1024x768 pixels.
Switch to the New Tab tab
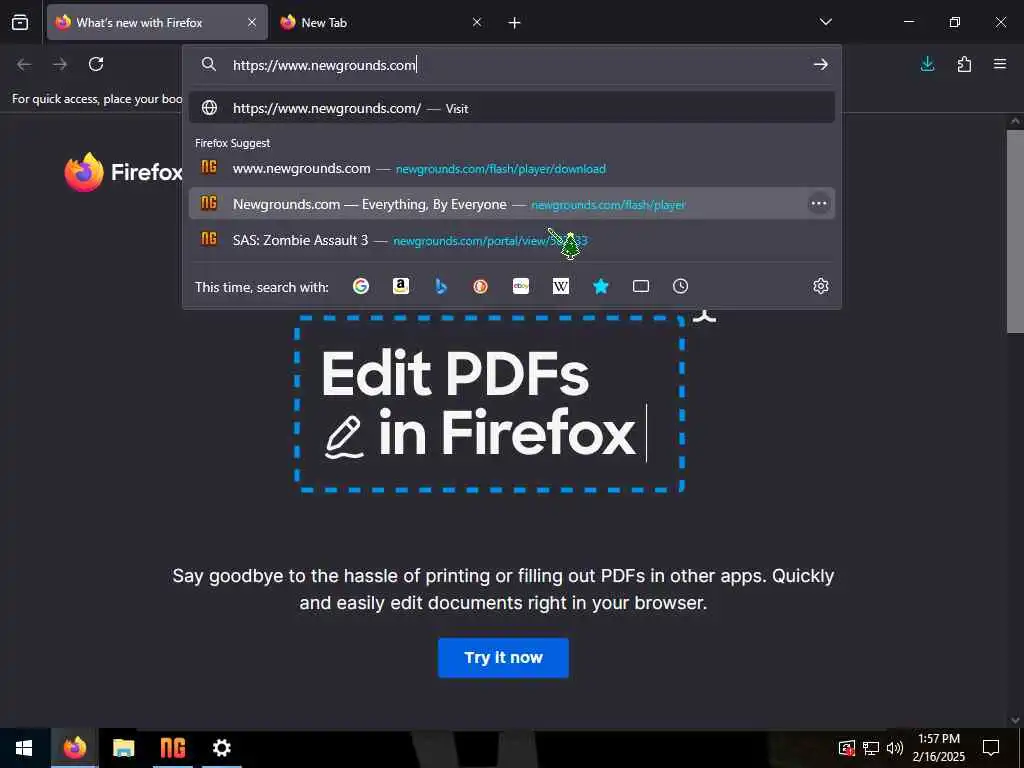(381, 22)
